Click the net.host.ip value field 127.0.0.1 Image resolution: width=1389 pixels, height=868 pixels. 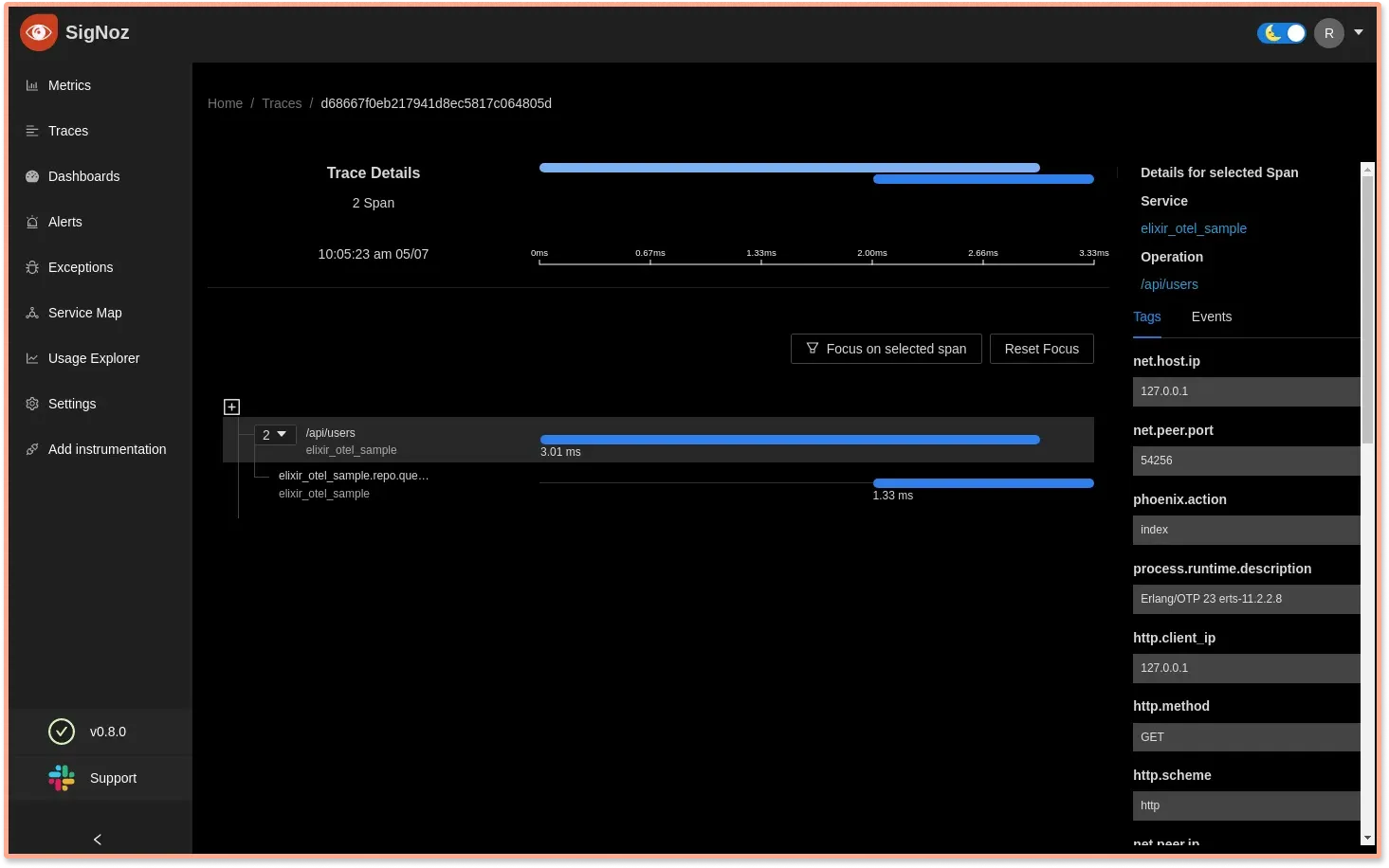[1247, 391]
